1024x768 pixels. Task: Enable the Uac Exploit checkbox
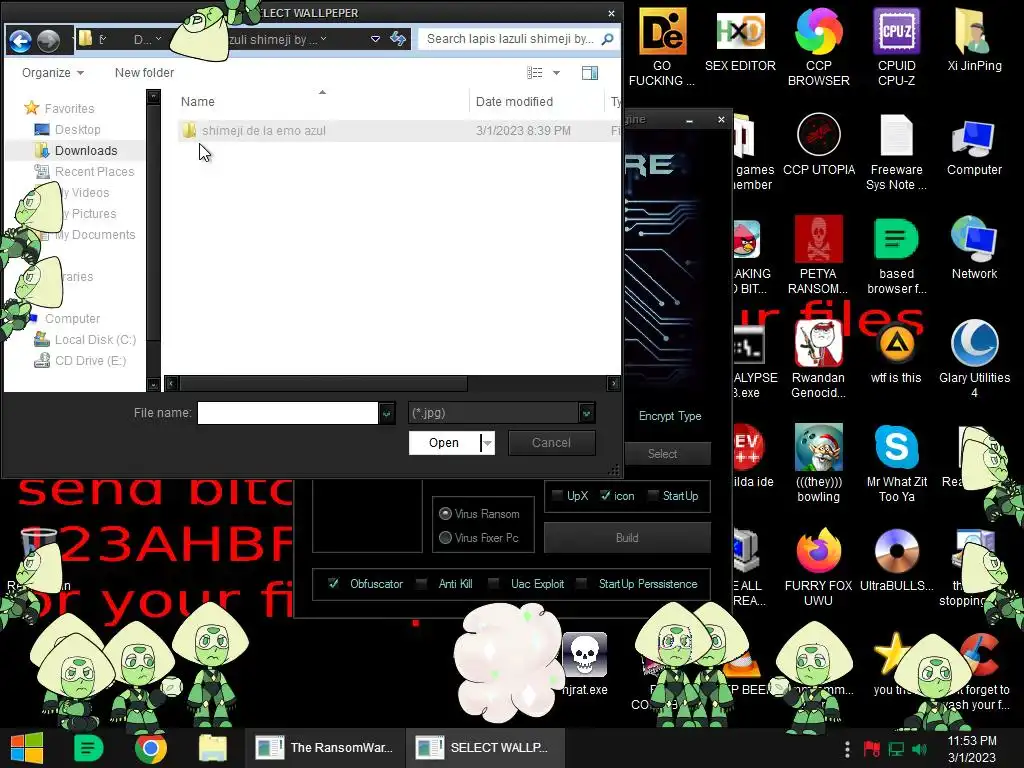pos(494,583)
